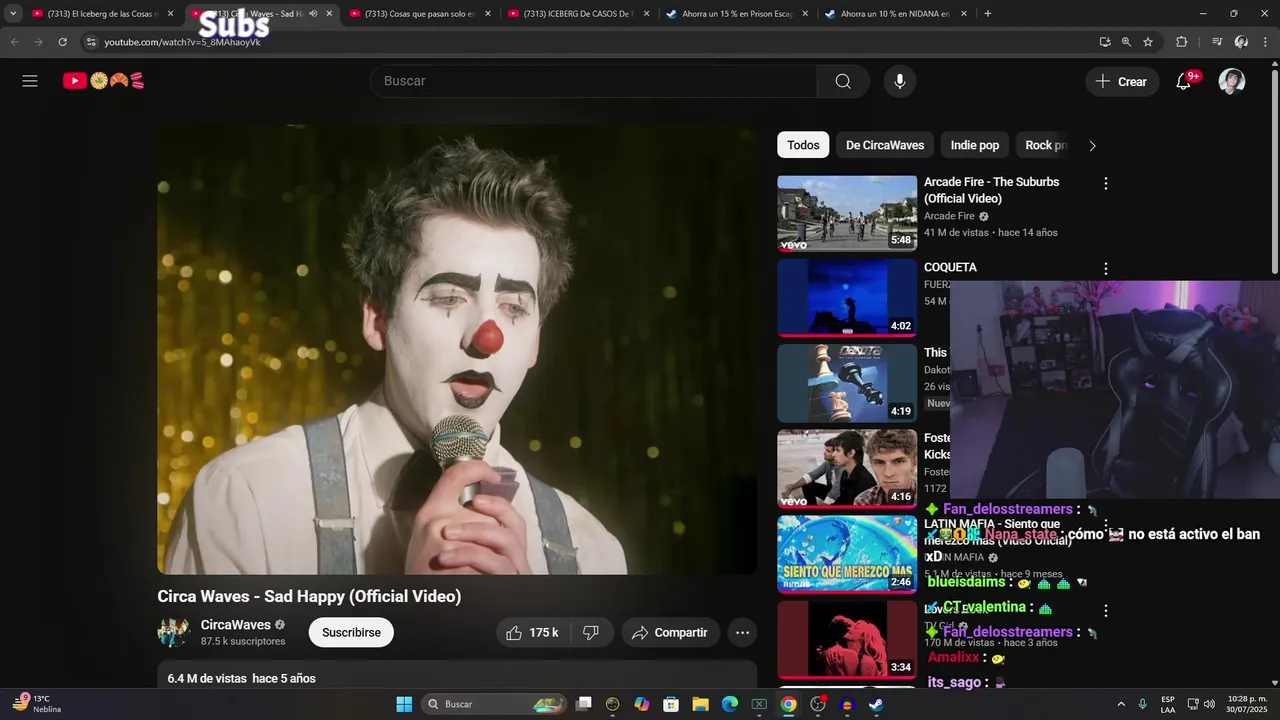
Task: Go back in browser history
Action: pyautogui.click(x=14, y=42)
